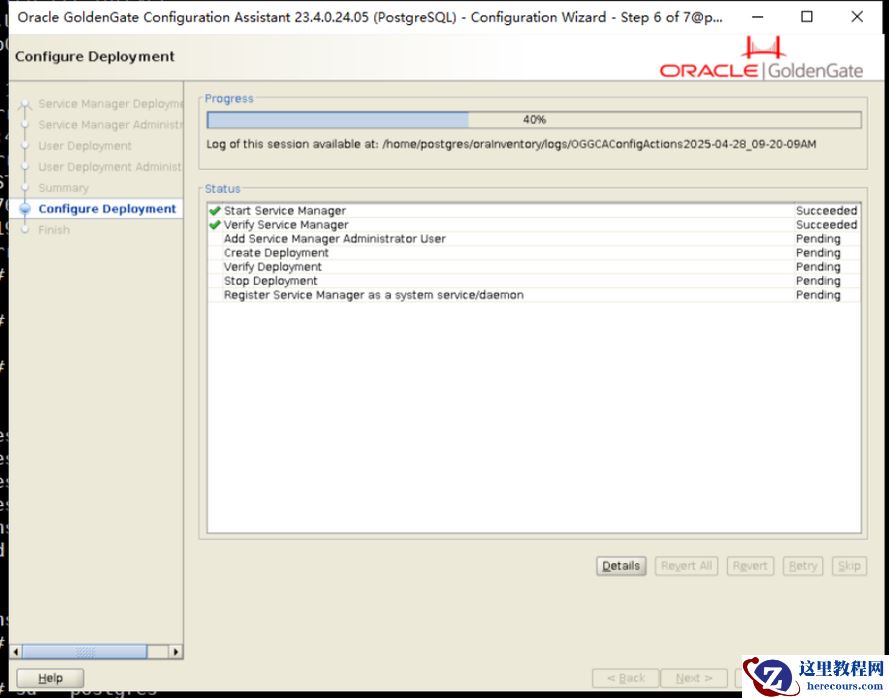Select the Verify Deployment row
Image resolution: width=889 pixels, height=698 pixels.
click(x=534, y=267)
